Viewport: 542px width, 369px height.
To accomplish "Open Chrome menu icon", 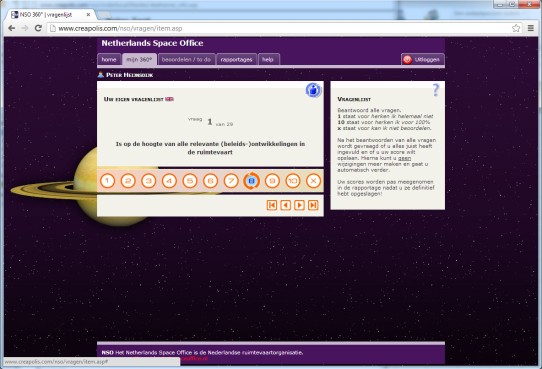I will [x=531, y=28].
